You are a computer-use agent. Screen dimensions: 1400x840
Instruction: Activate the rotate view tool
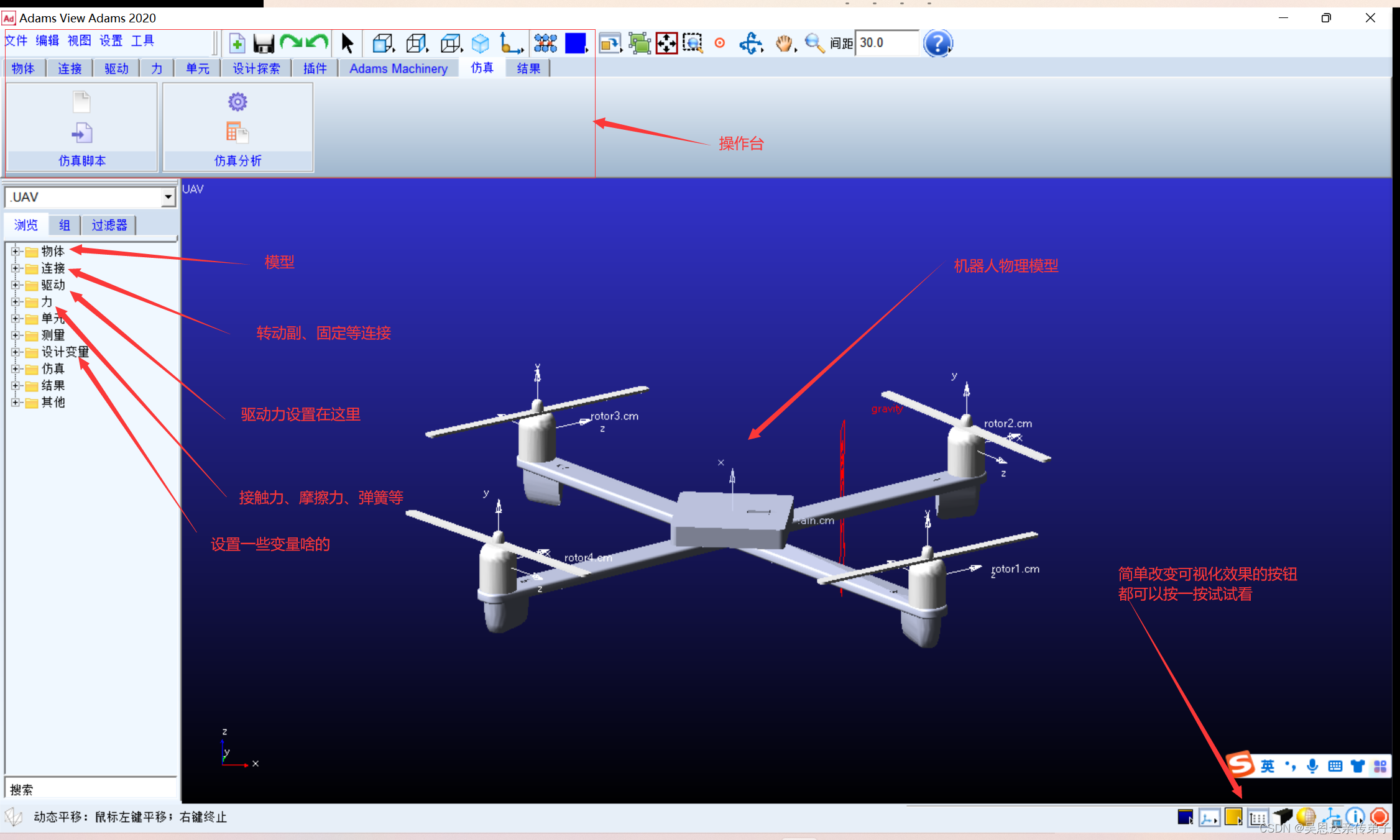click(x=751, y=43)
